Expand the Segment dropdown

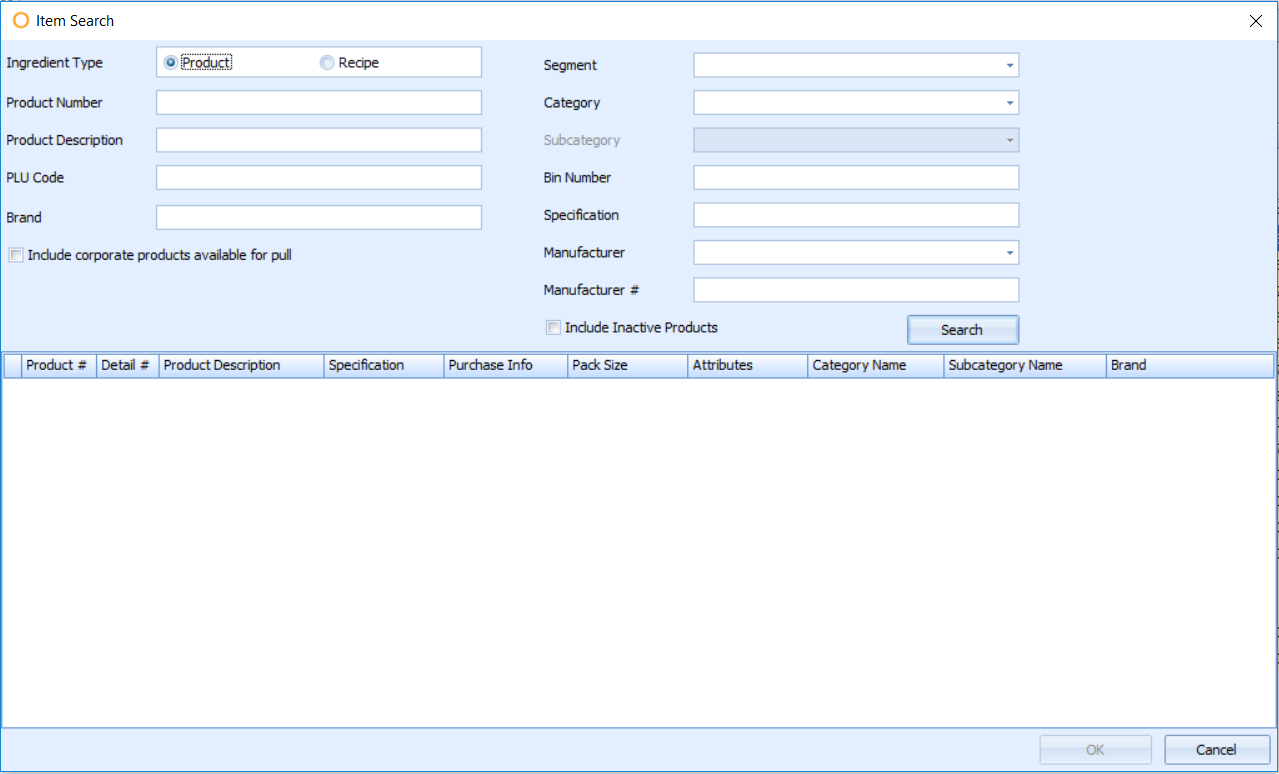coord(1009,66)
